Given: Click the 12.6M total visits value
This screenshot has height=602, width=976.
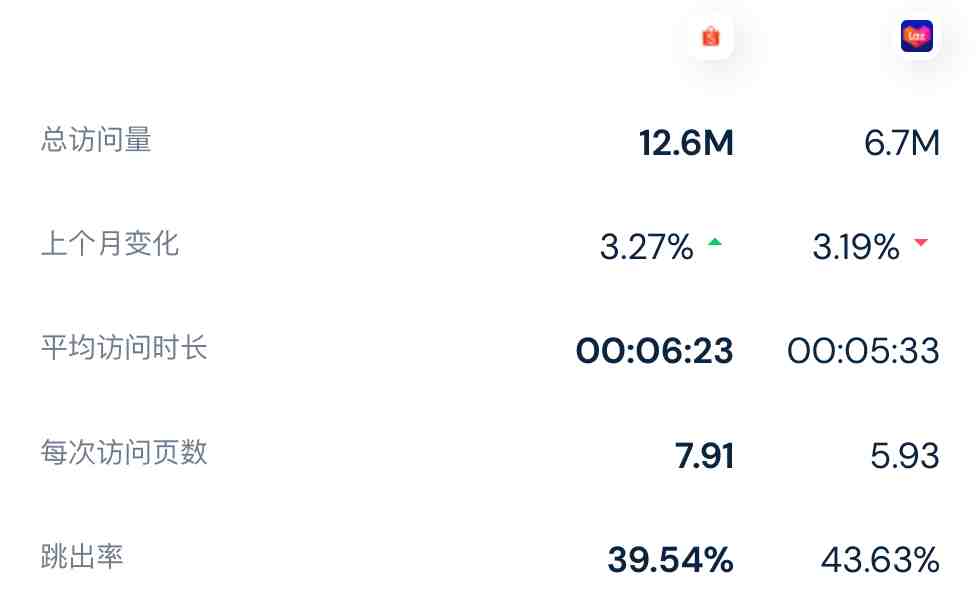Looking at the screenshot, I should 686,143.
